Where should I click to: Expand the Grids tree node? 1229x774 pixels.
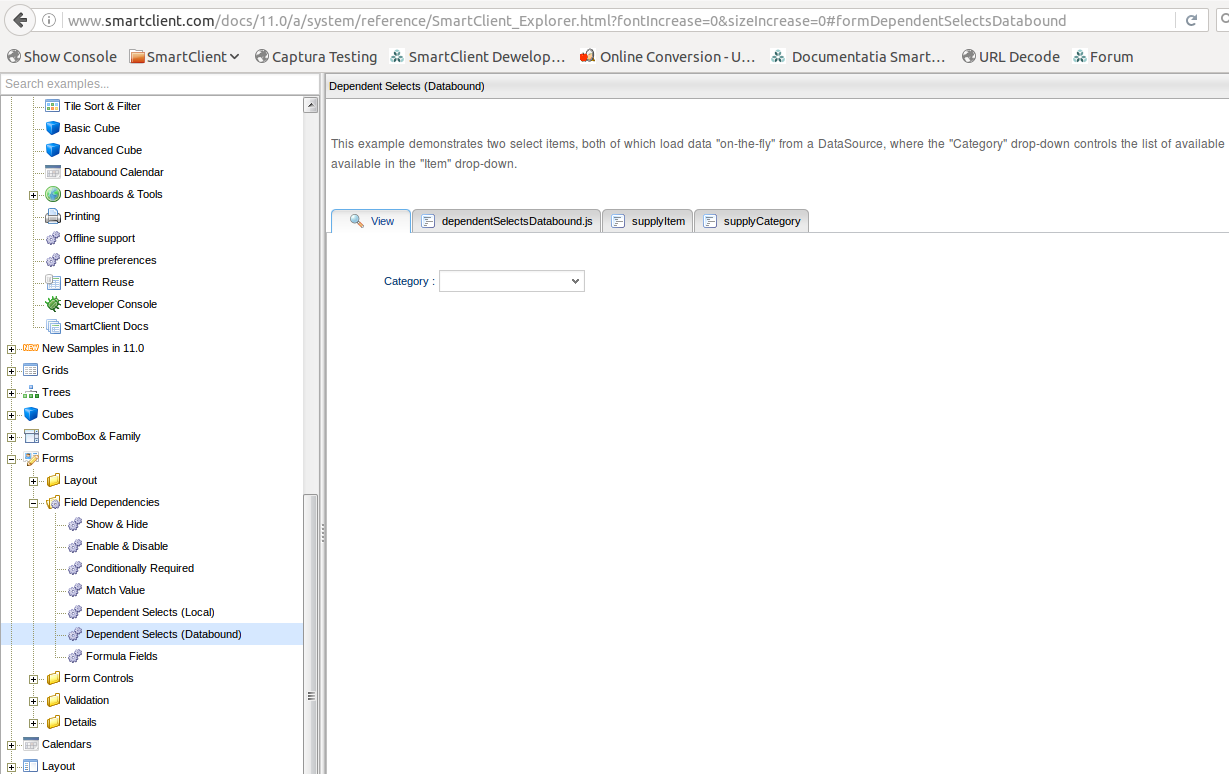pos(11,371)
